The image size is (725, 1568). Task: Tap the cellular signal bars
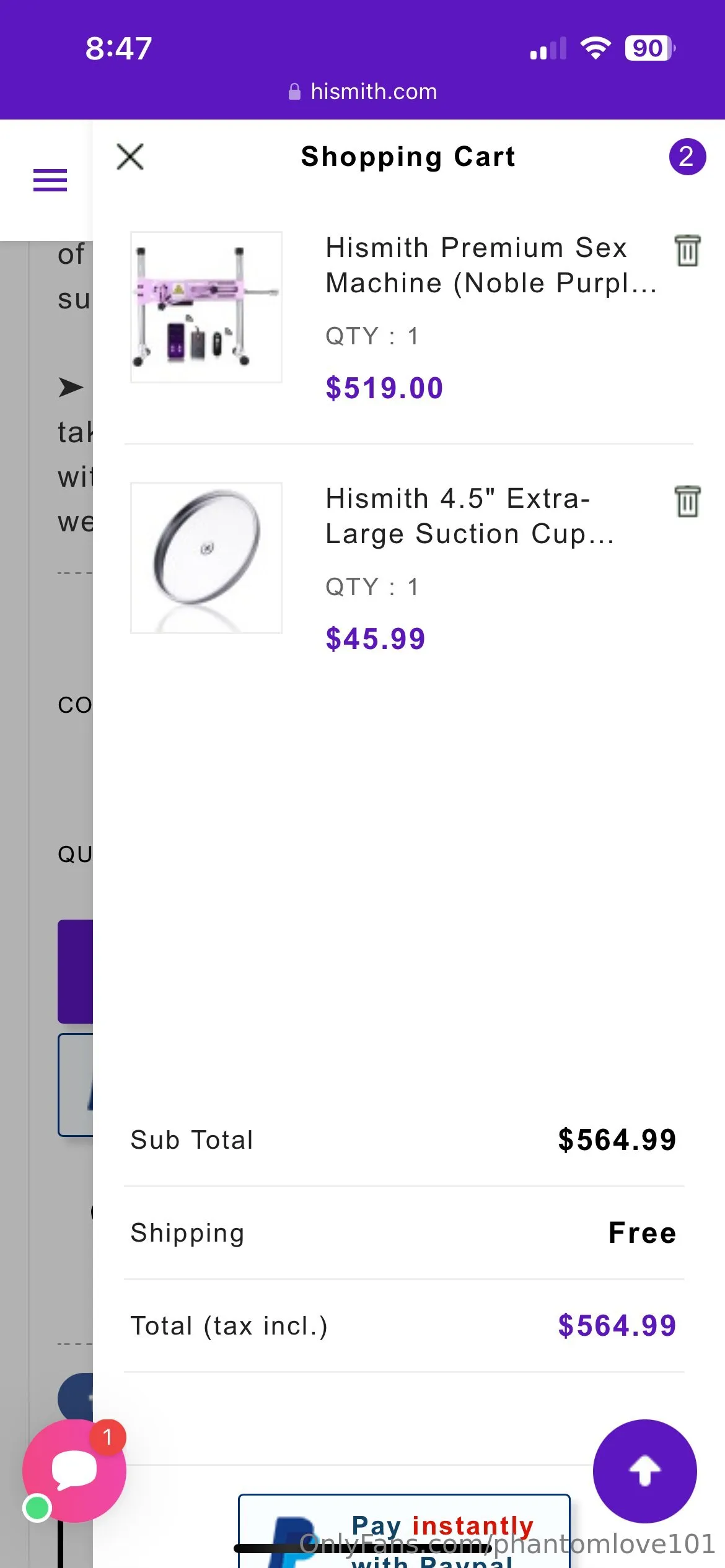pyautogui.click(x=548, y=48)
